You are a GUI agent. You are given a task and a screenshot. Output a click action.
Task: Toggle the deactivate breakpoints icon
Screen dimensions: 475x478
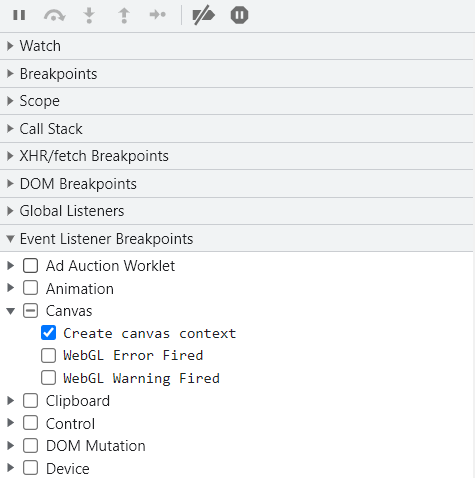[204, 15]
